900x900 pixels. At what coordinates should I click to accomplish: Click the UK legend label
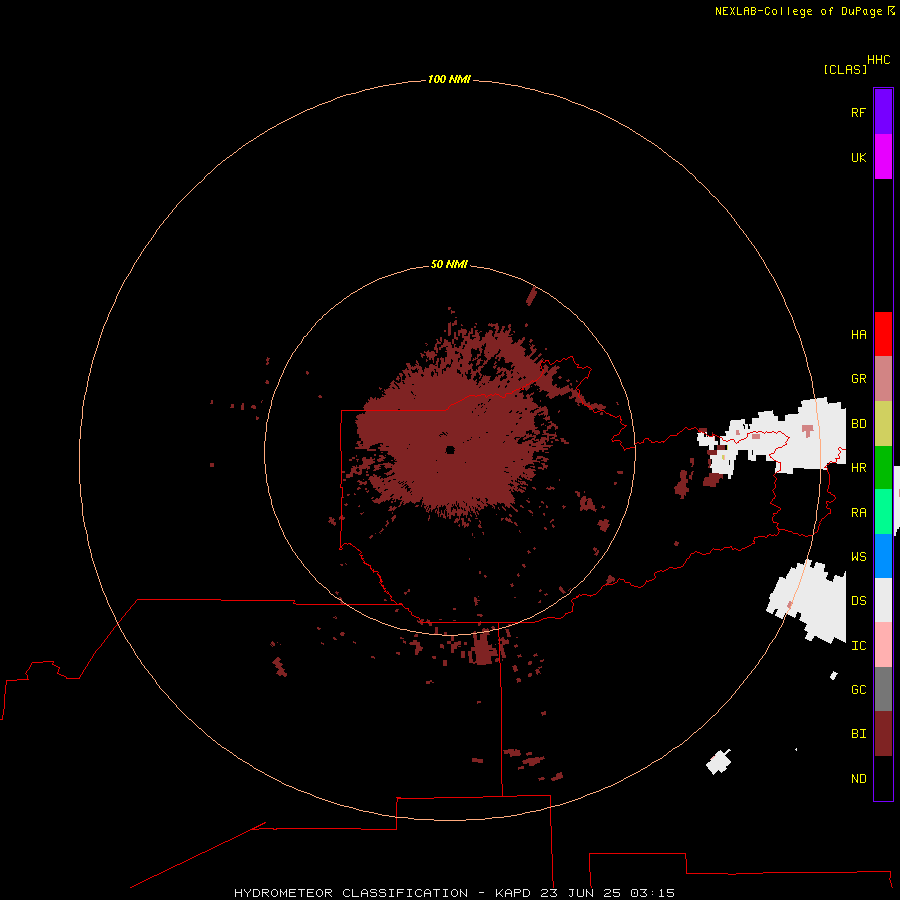[x=858, y=157]
